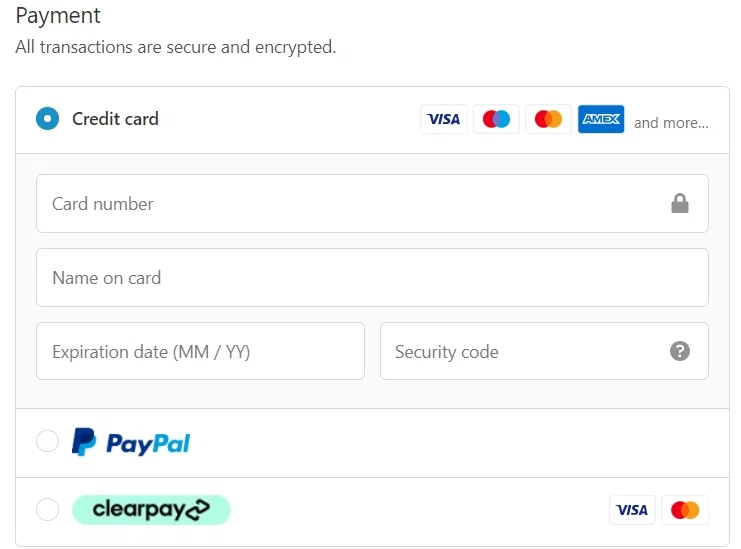Focus the Expiration date field
Screen dimensions: 741x549
click(200, 351)
